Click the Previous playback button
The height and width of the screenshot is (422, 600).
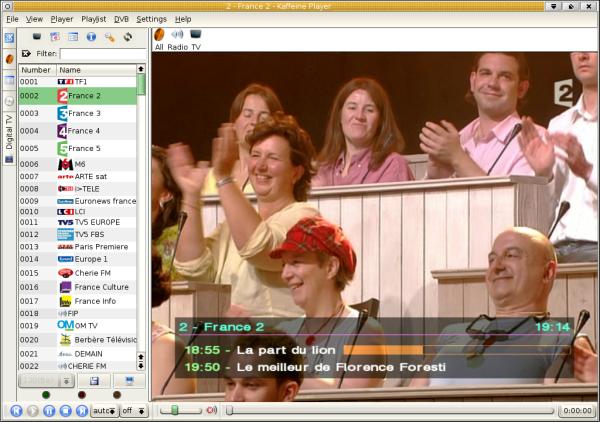click(x=16, y=411)
